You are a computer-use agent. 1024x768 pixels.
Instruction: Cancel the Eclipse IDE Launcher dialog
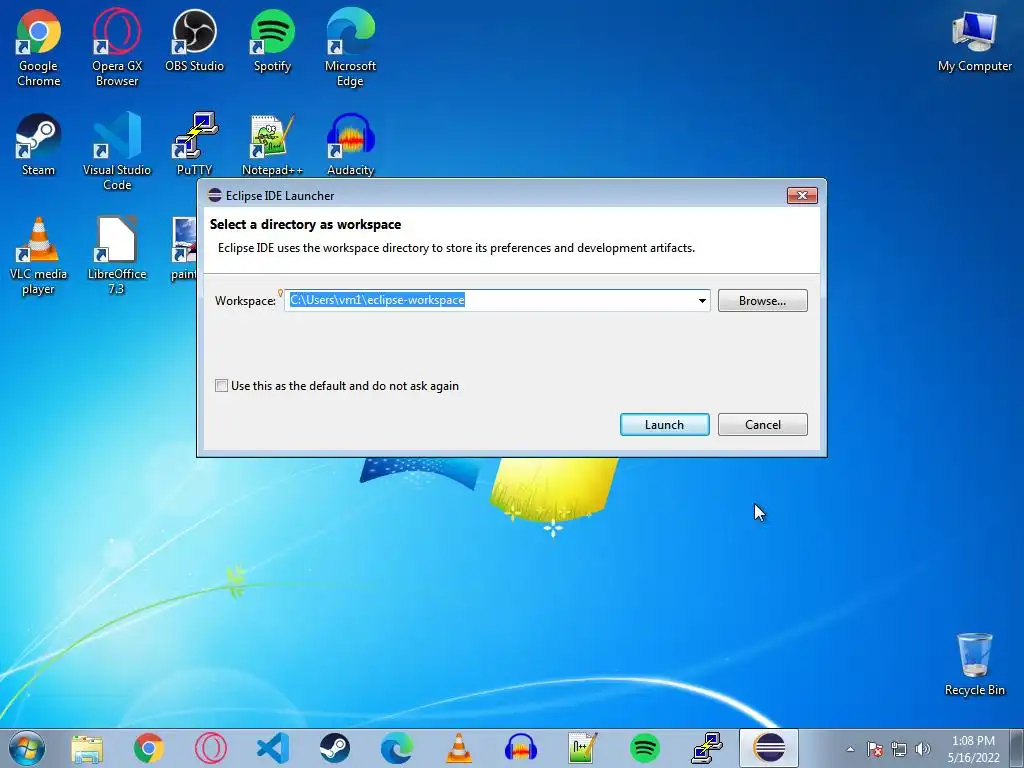tap(762, 424)
